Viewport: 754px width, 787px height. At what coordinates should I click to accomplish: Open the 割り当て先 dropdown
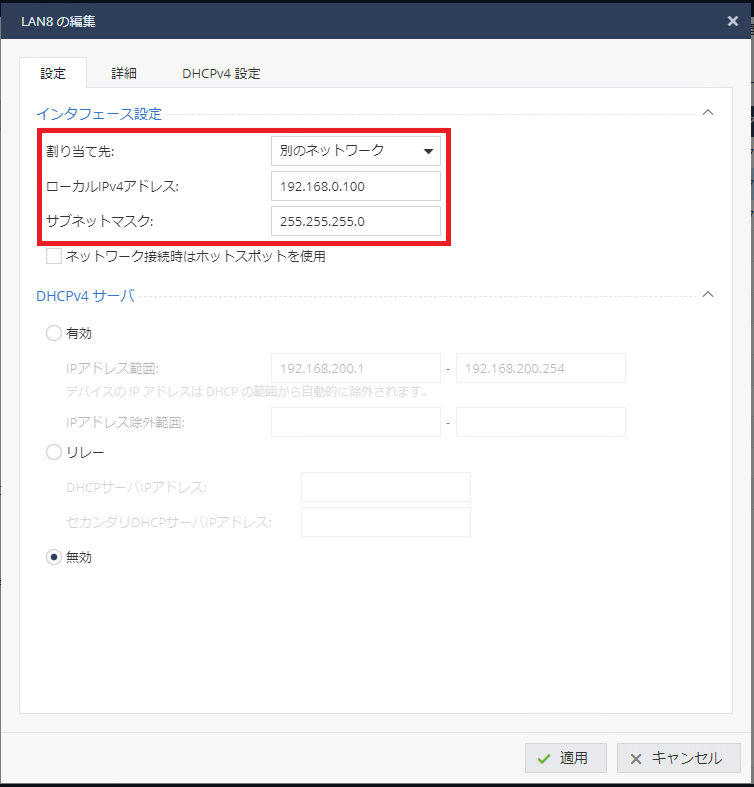pyautogui.click(x=355, y=151)
